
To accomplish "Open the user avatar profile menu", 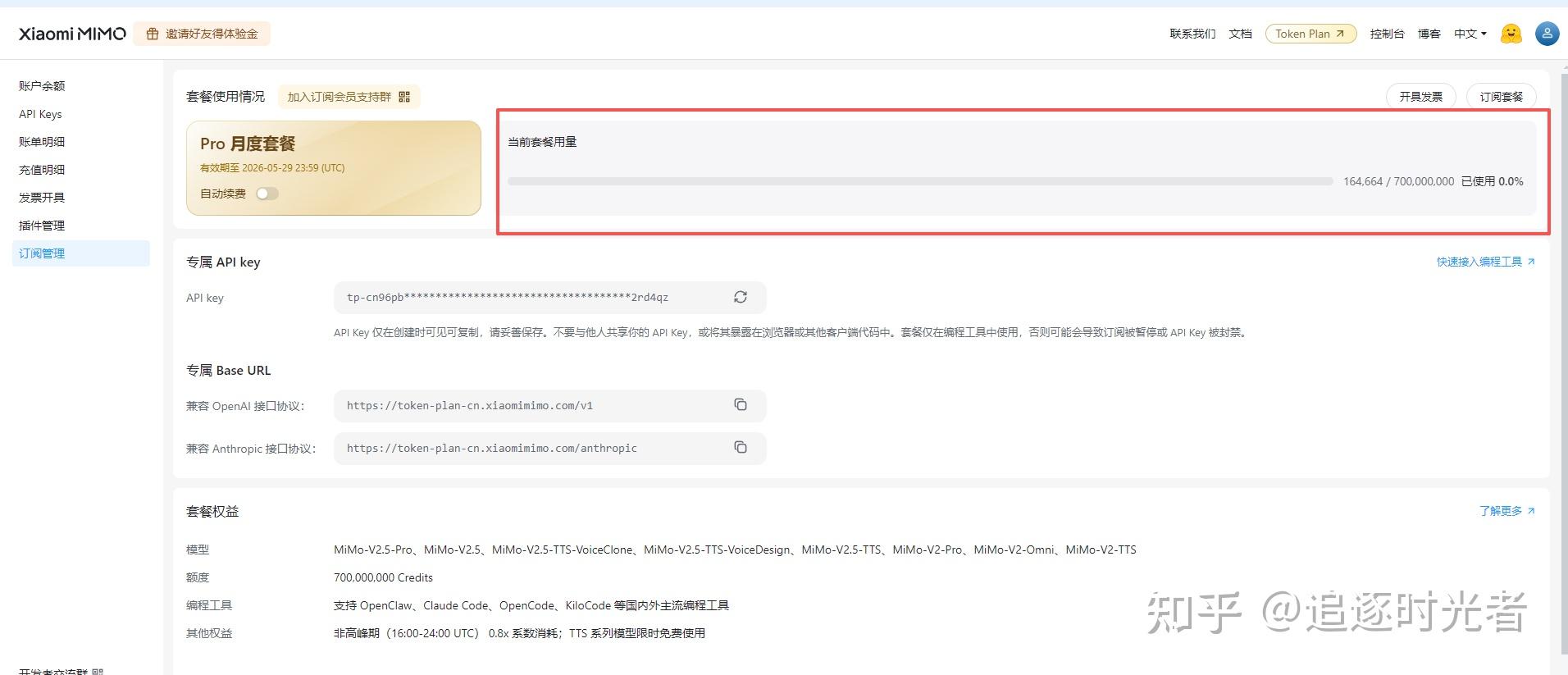I will (x=1547, y=34).
